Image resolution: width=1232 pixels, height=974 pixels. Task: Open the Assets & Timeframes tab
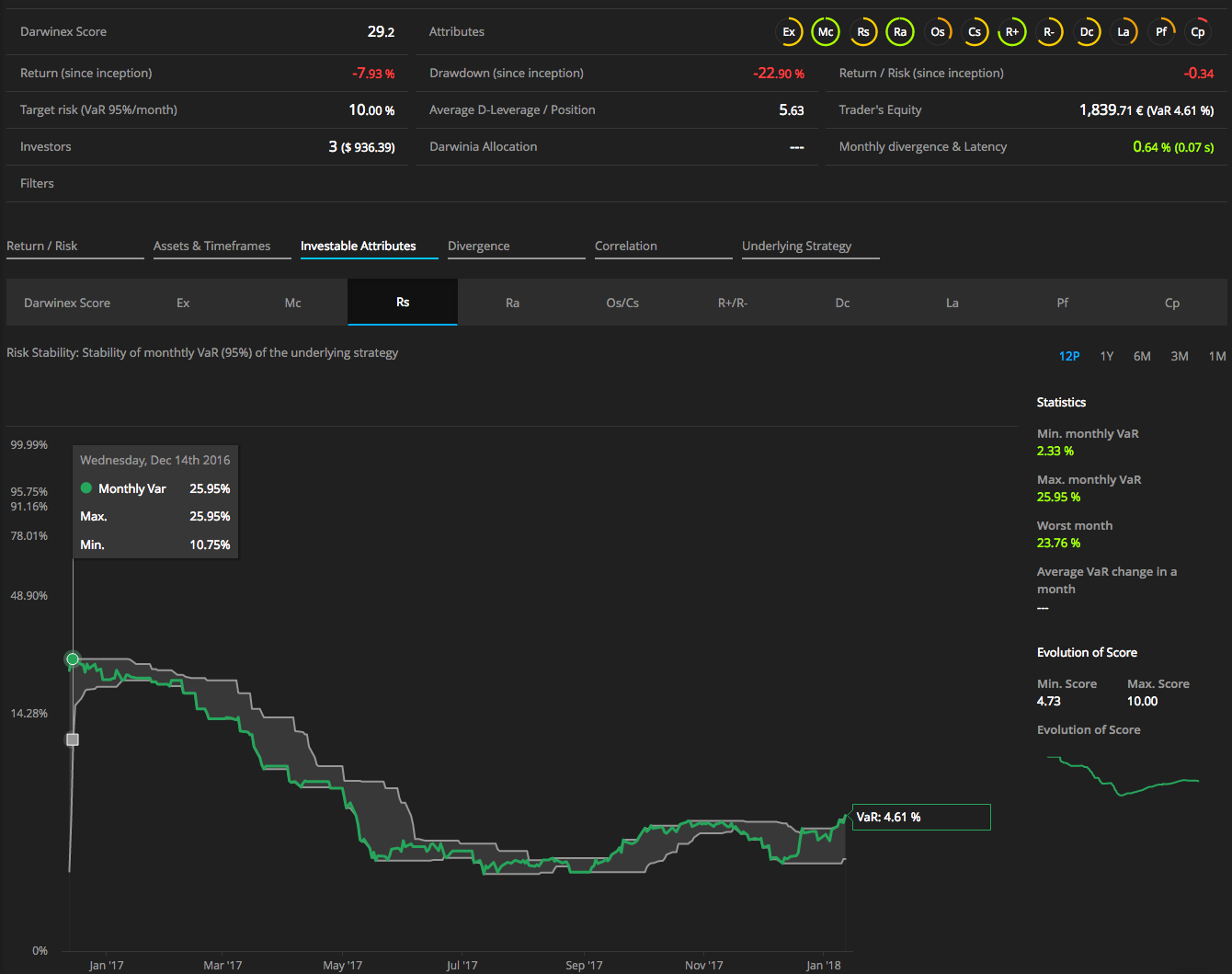[x=222, y=246]
